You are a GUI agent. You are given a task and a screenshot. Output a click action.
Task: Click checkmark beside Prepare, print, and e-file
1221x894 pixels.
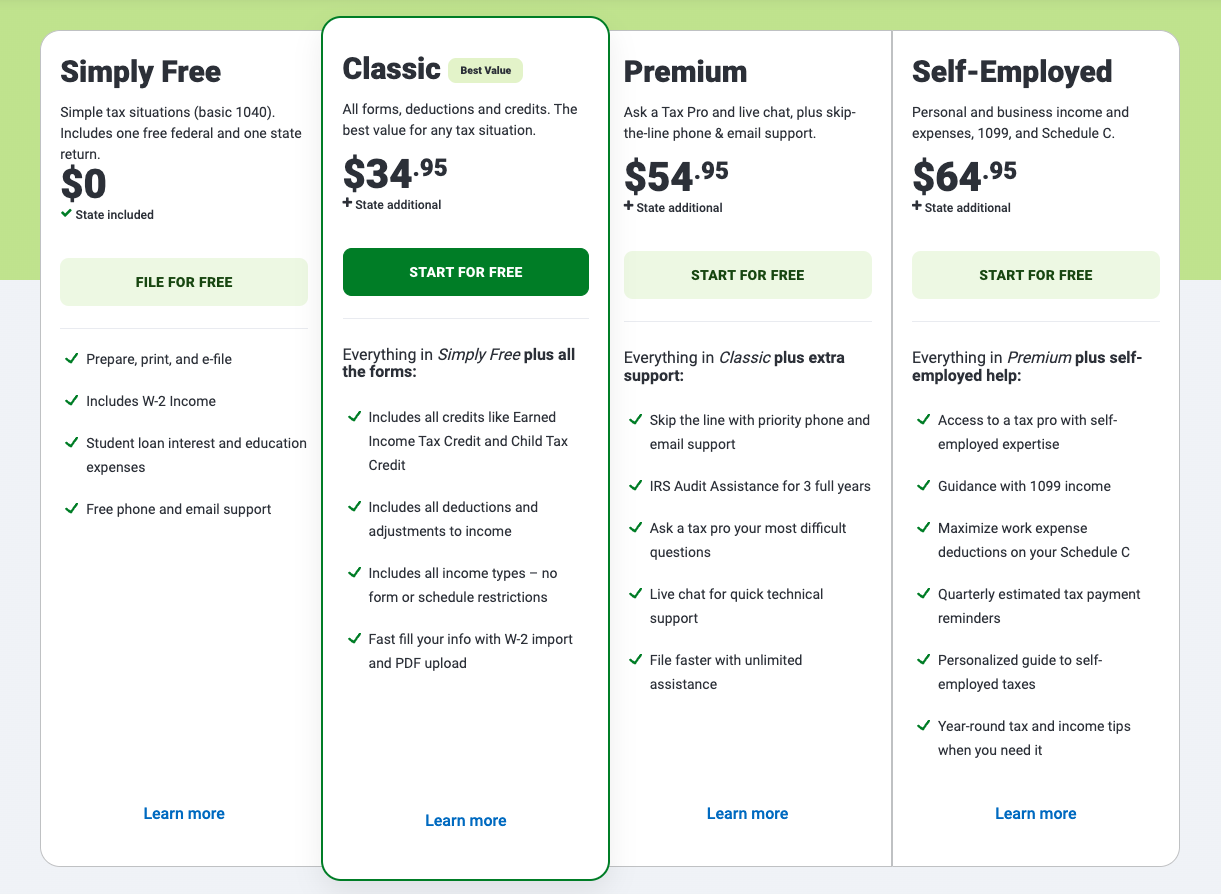click(x=71, y=358)
